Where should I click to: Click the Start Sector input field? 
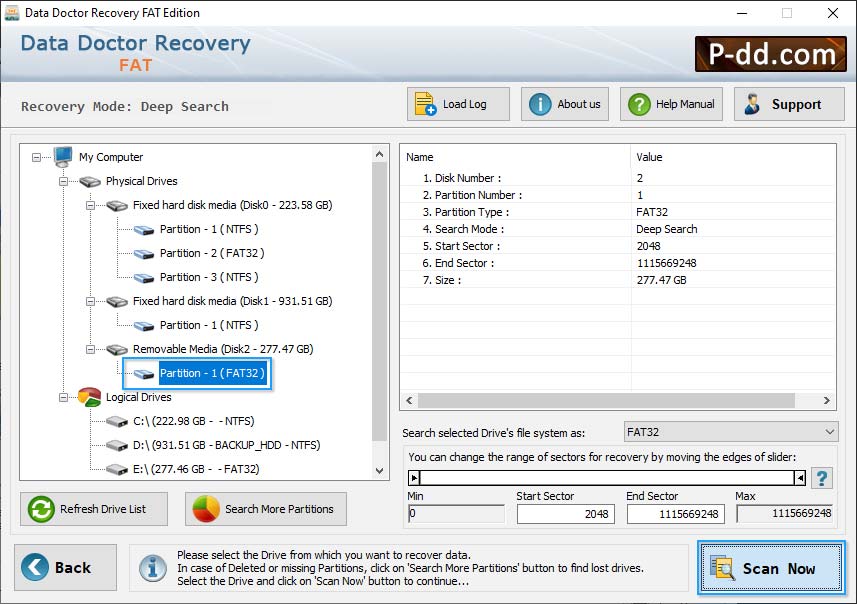point(566,514)
